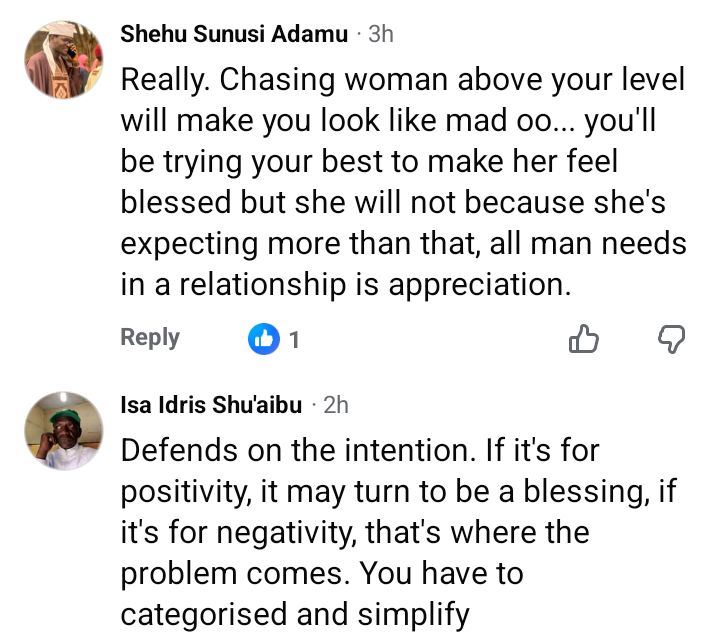
Task: Click 'problem comes. You have to' line
Action: (x=322, y=572)
